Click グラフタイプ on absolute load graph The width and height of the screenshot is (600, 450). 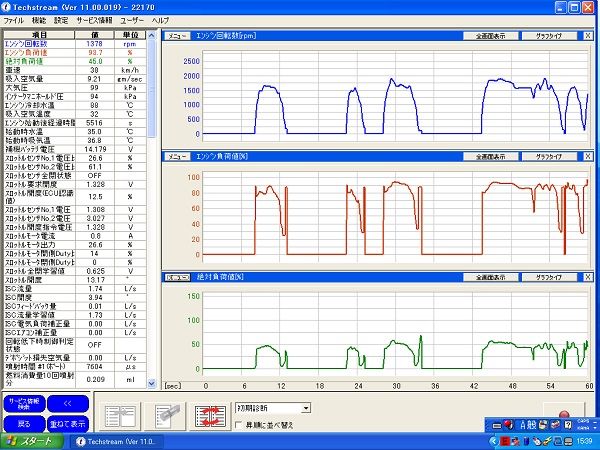coord(549,277)
